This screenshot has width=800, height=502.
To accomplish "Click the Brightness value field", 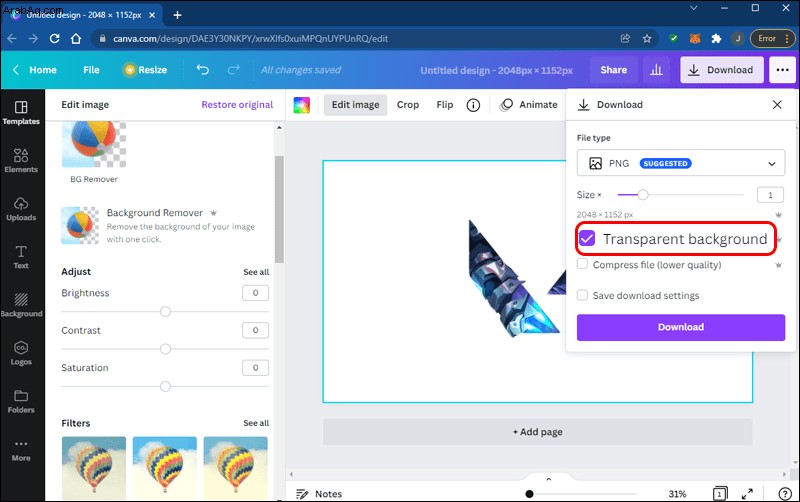I will pyautogui.click(x=255, y=293).
